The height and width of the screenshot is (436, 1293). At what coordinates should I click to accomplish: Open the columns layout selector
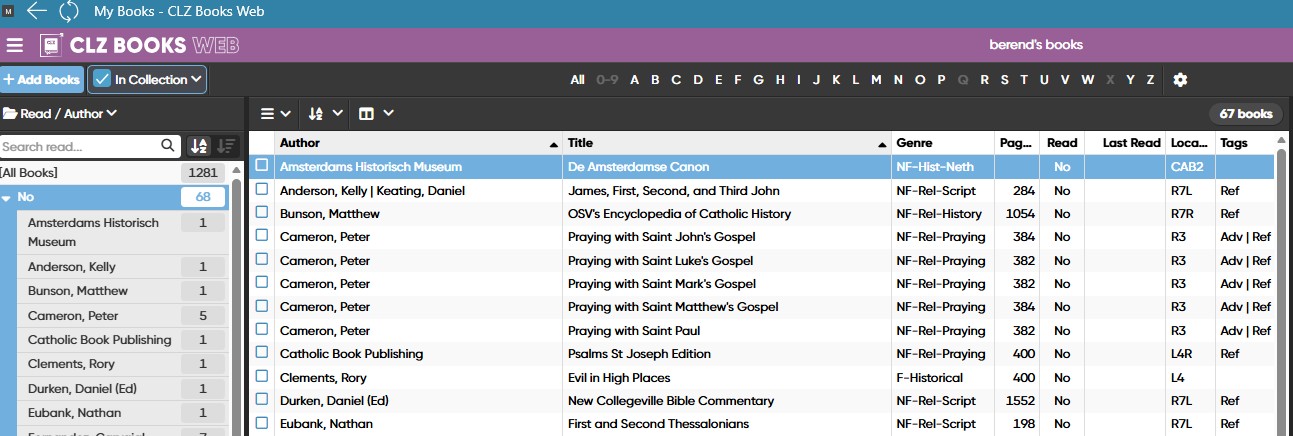376,114
